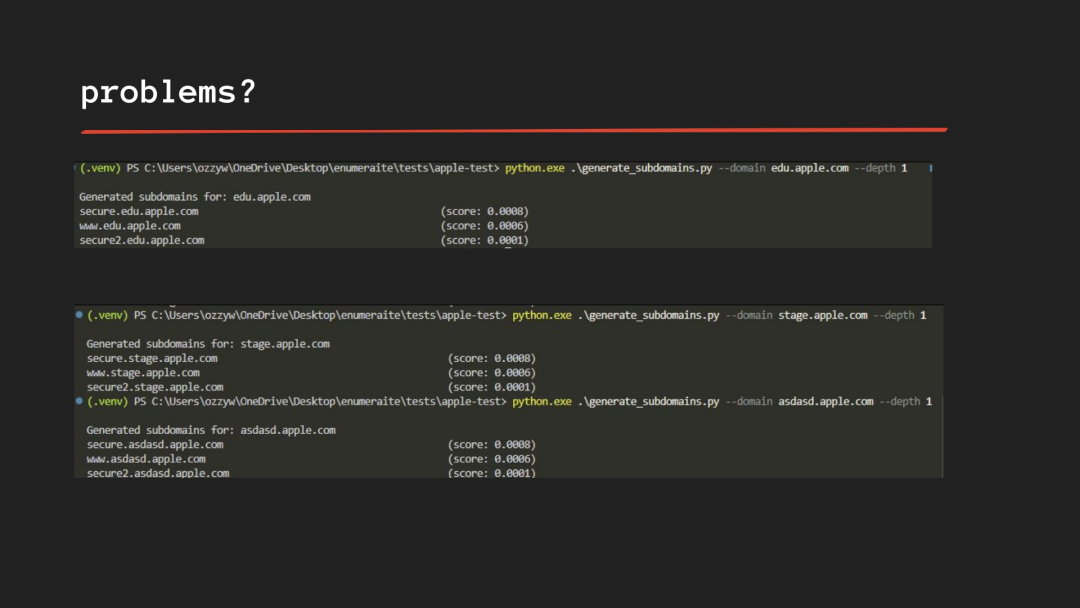Click score 0.0006 beside www.stage.apple.com

pyautogui.click(x=491, y=373)
